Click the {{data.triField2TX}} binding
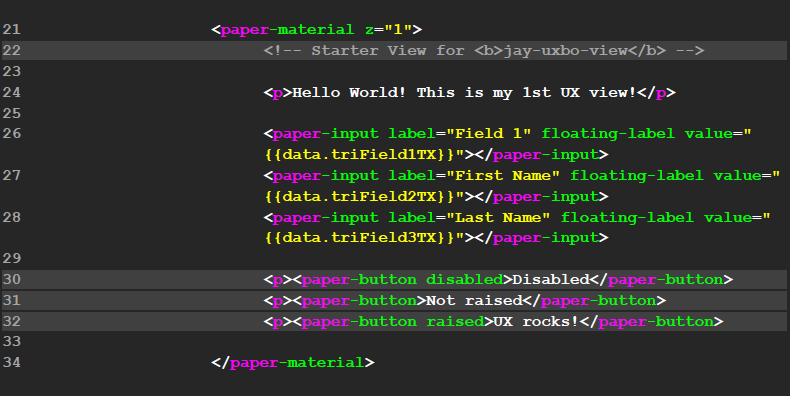Screen dimensions: 790x396 [x=360, y=196]
